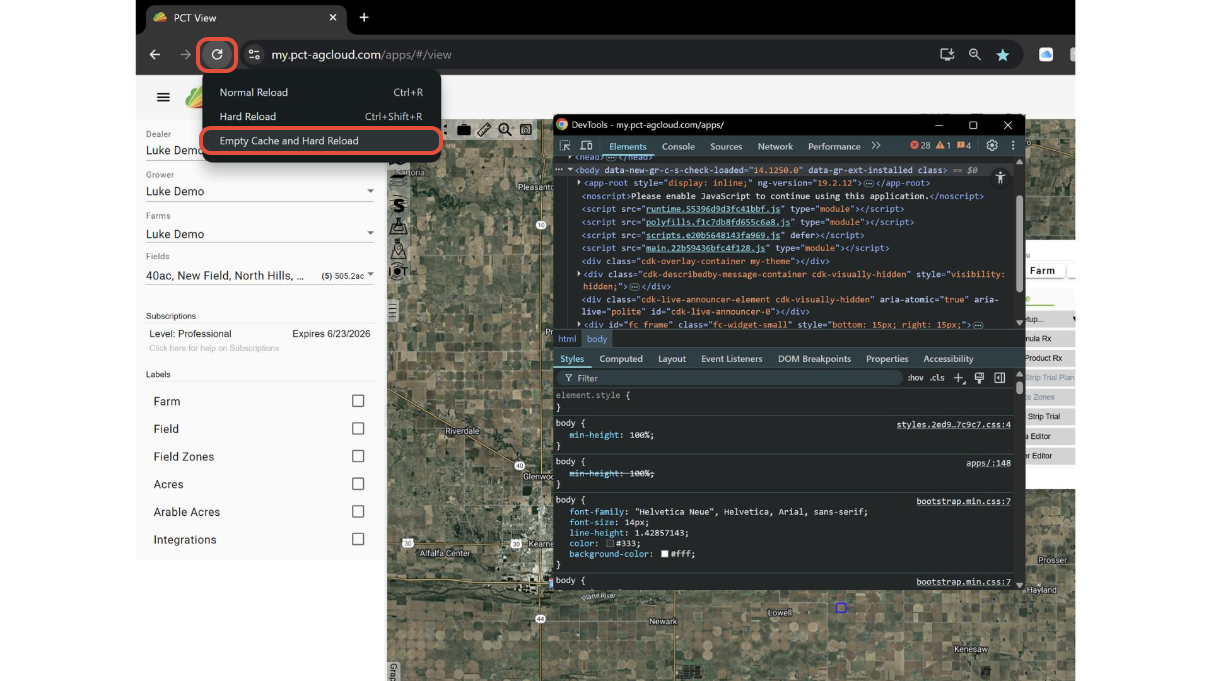Toggle DevTools inspect element picker

pos(565,146)
